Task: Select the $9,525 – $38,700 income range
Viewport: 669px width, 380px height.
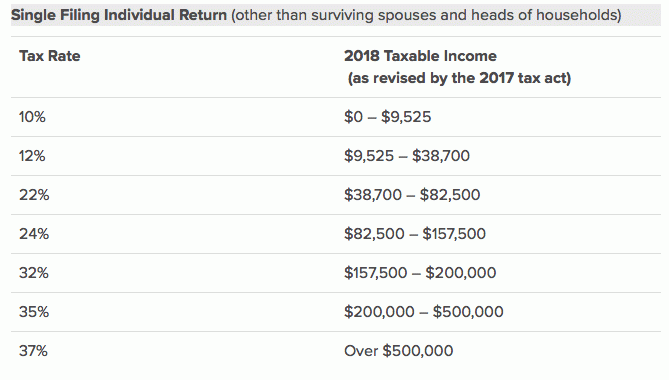Action: (407, 156)
